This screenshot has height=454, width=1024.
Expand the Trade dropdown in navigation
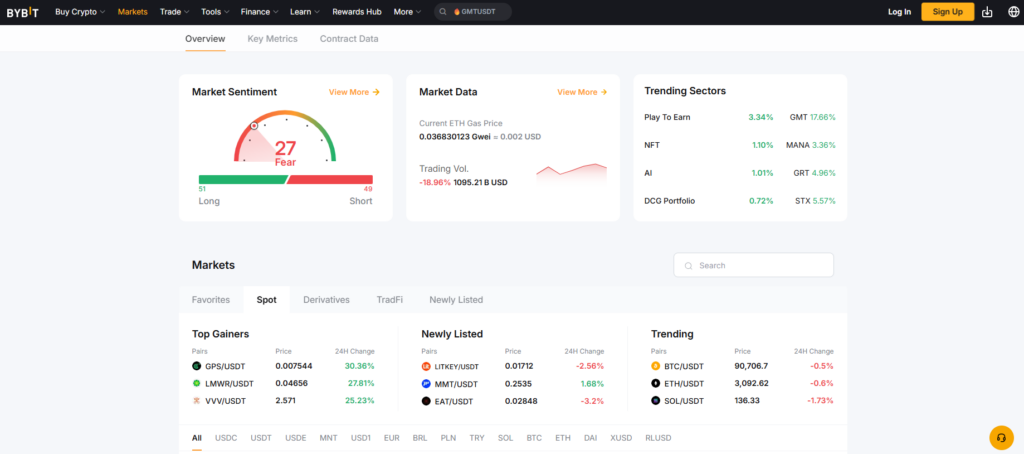[x=173, y=12]
